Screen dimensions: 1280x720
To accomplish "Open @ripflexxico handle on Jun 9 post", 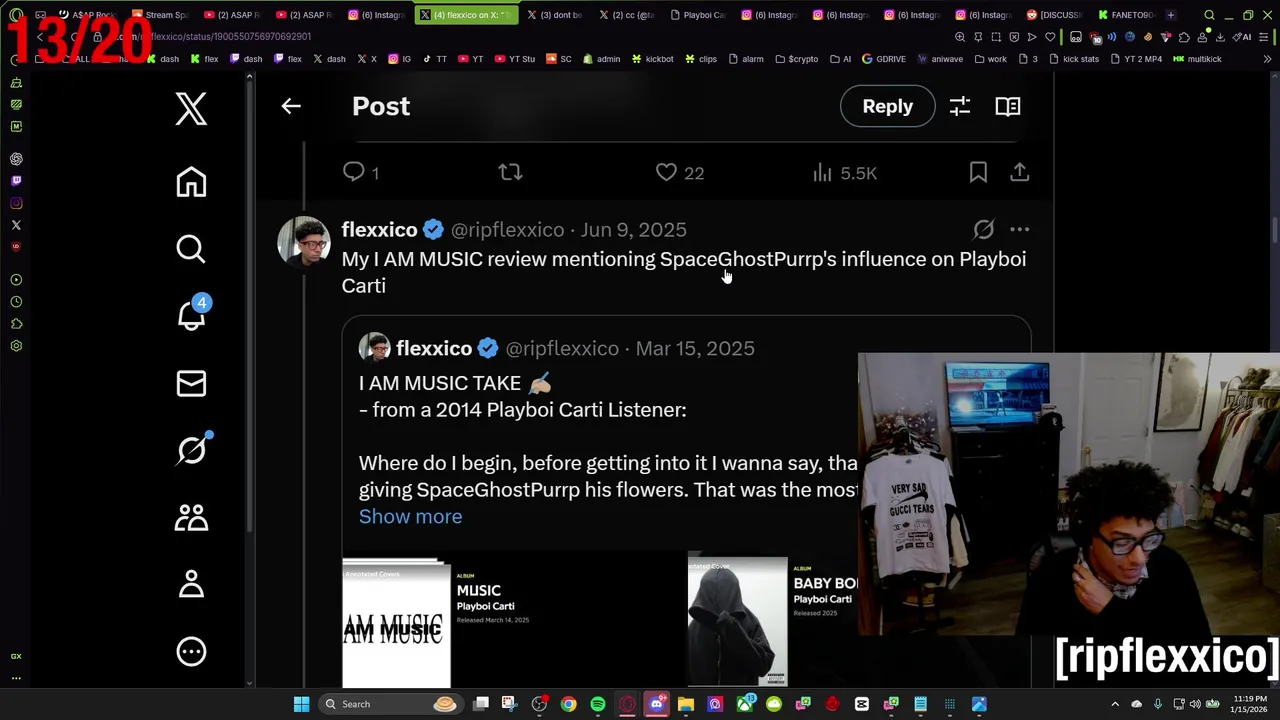I will coord(507,230).
